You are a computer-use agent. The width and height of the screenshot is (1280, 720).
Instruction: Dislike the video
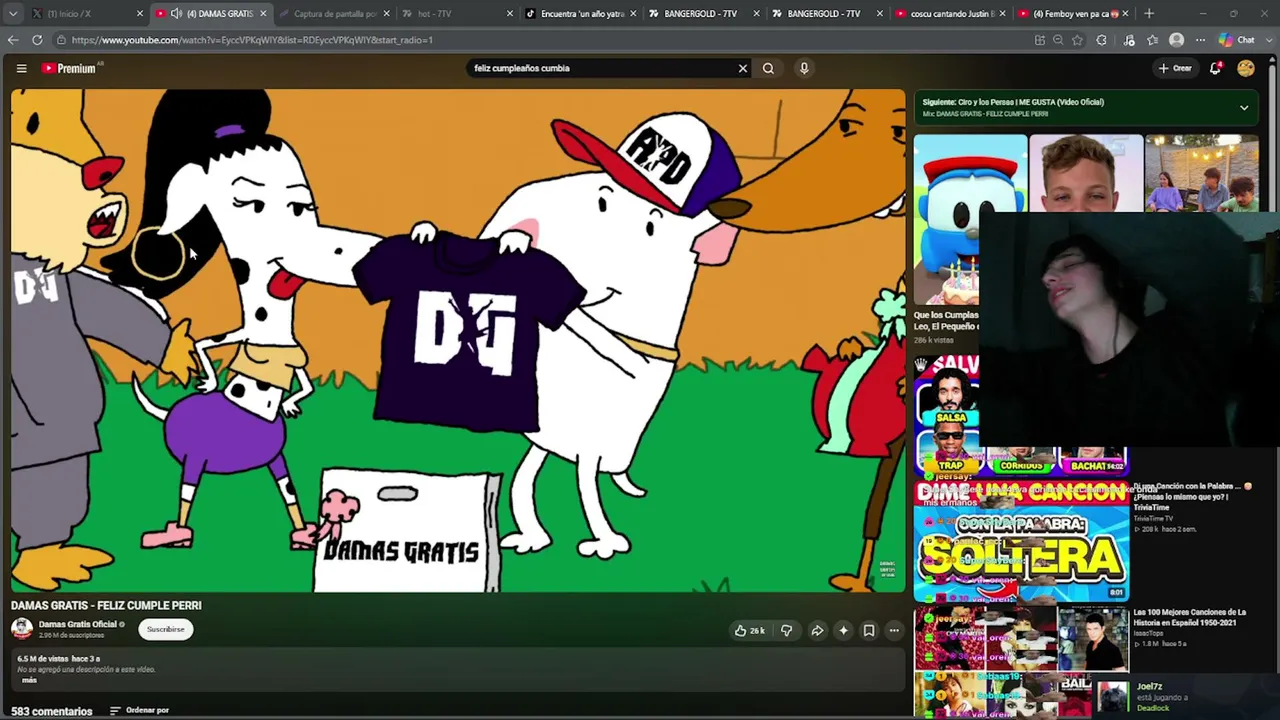pyautogui.click(x=786, y=631)
